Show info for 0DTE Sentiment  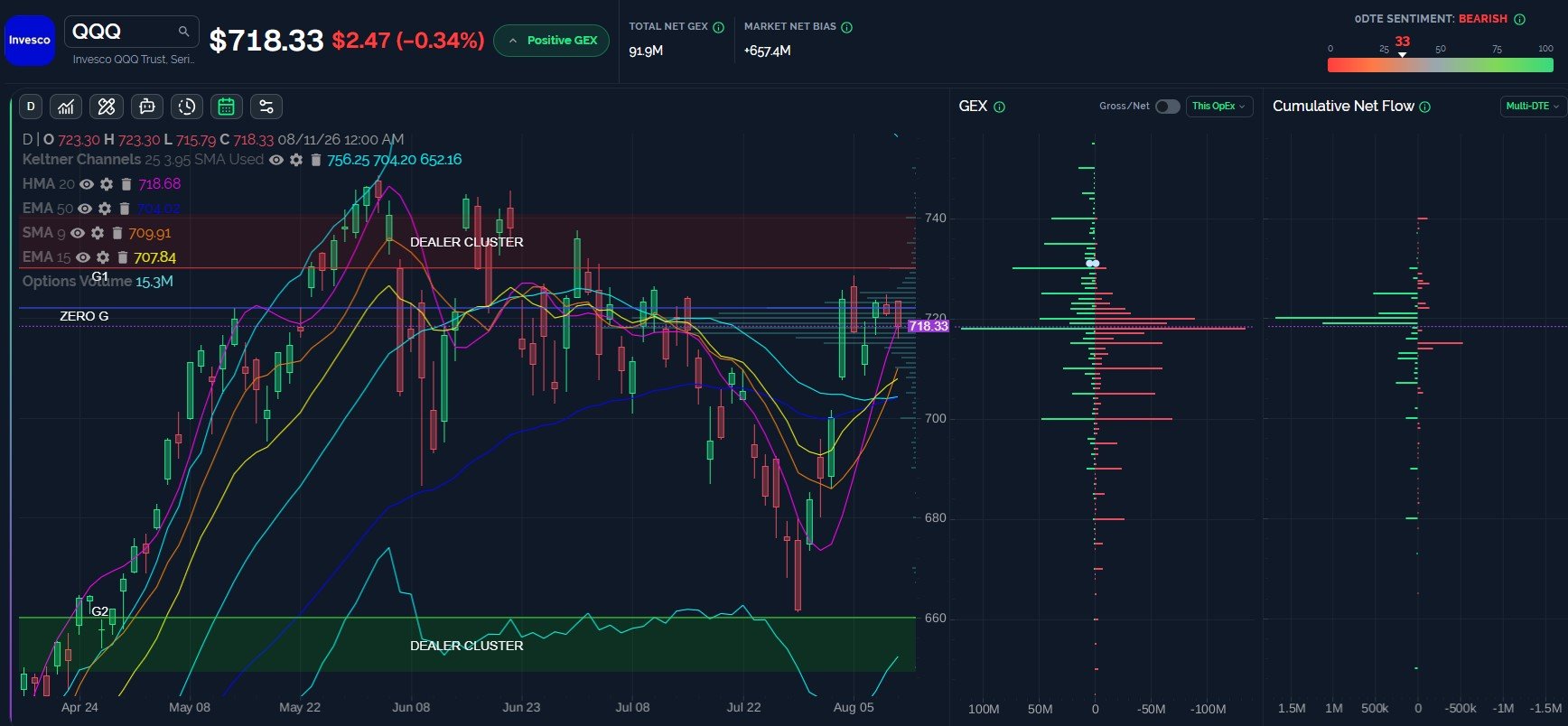(1520, 19)
